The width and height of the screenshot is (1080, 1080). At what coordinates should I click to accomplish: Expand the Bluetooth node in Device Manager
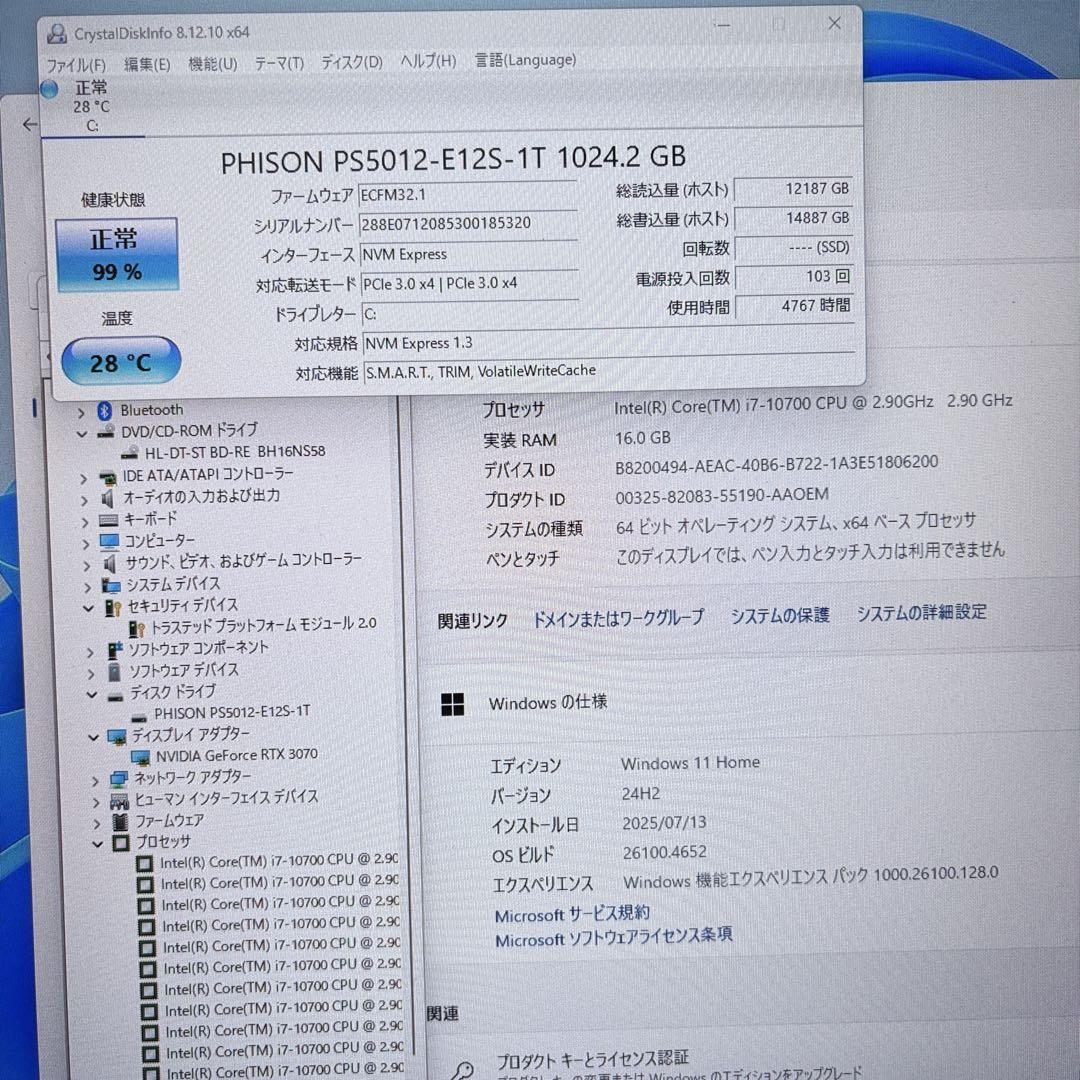click(81, 413)
